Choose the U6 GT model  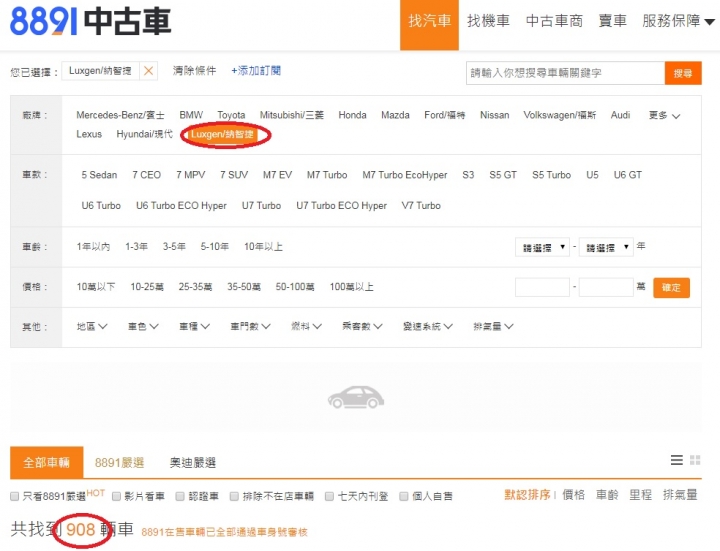pyautogui.click(x=628, y=175)
